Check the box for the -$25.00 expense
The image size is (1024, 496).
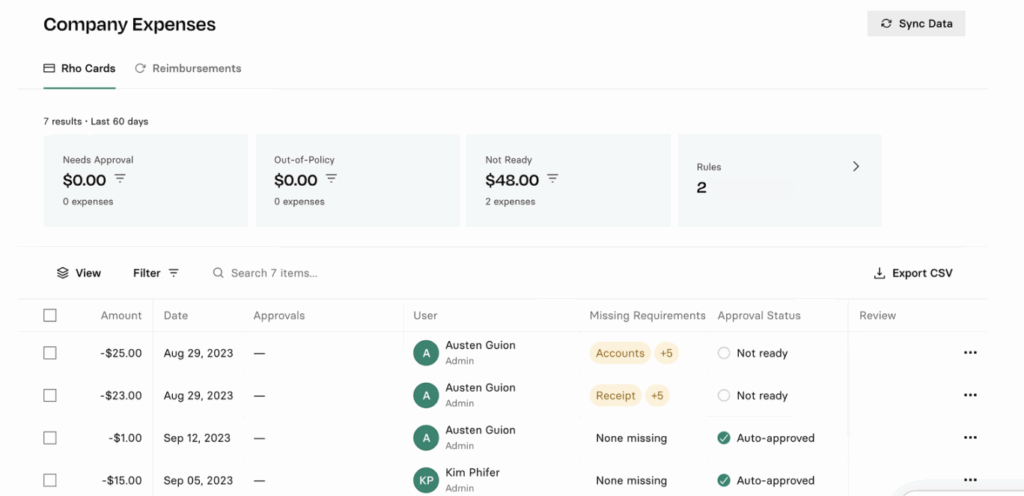50,353
